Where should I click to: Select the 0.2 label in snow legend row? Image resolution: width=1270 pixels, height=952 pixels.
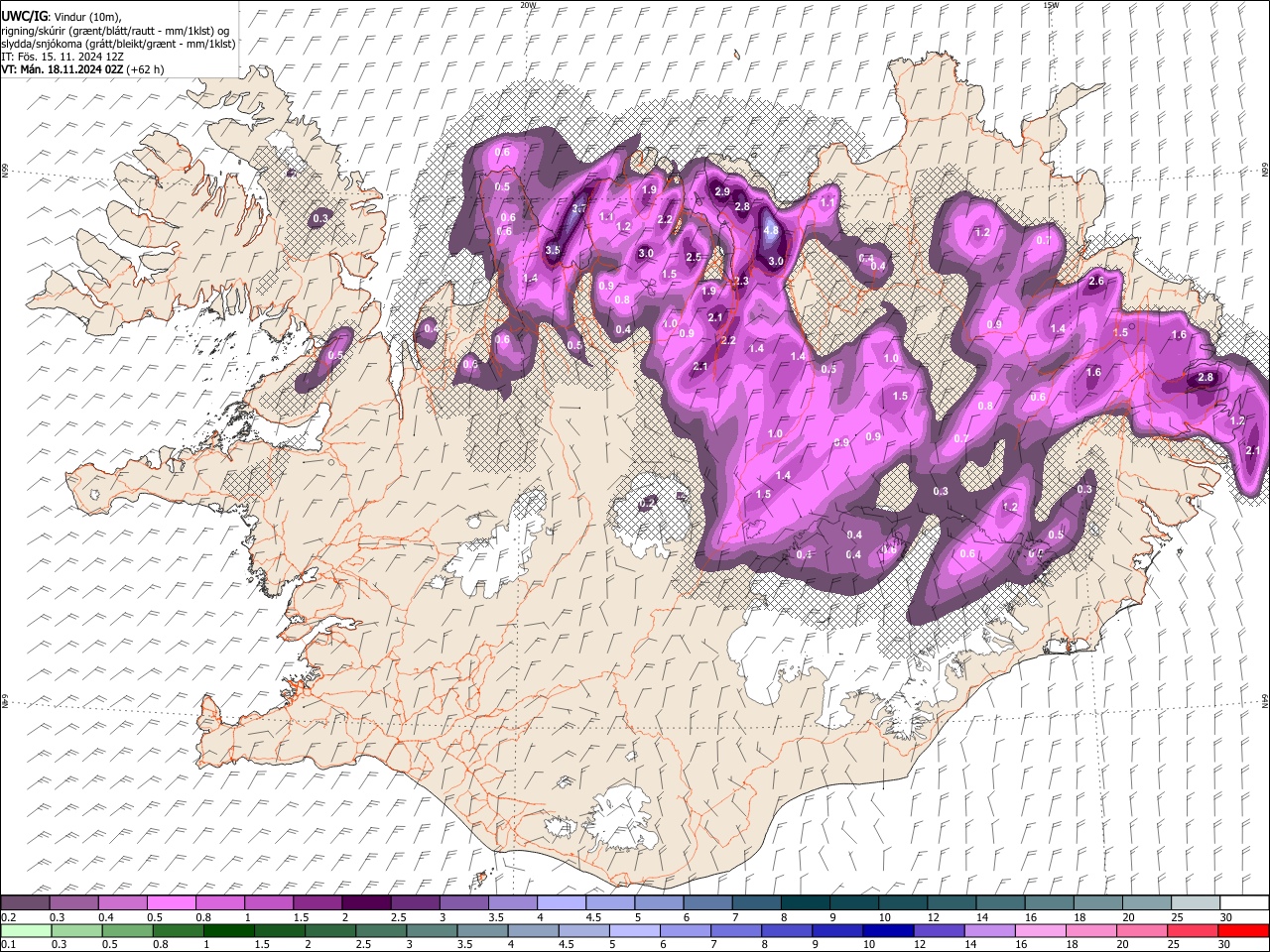tap(8, 916)
